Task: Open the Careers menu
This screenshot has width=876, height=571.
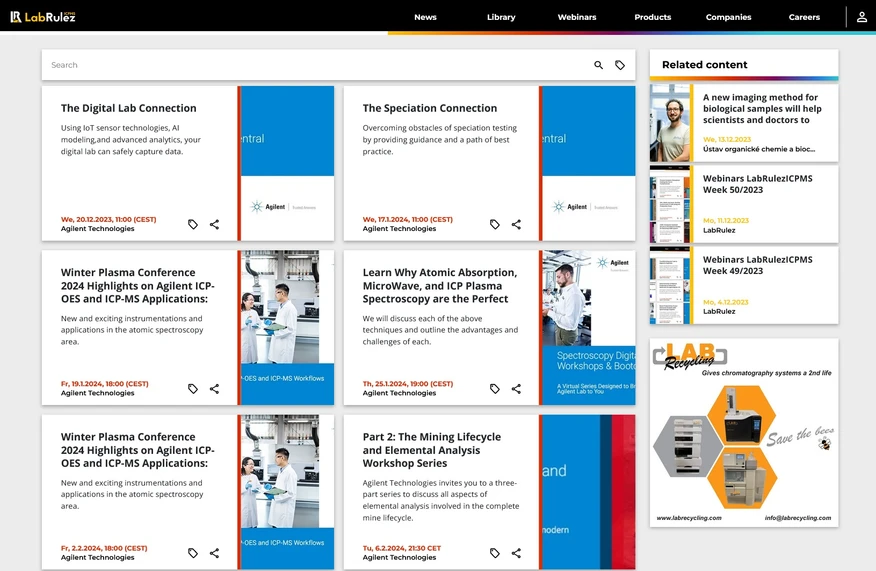Action: click(804, 17)
